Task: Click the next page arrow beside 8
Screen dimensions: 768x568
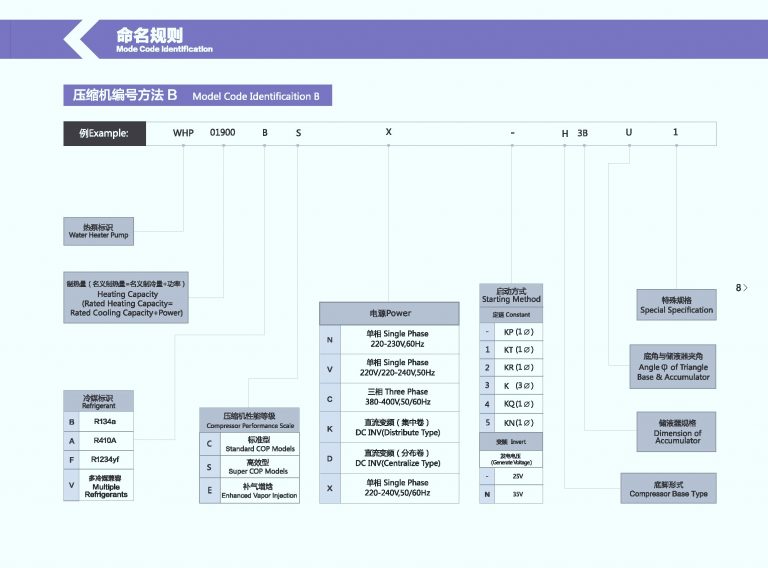Action: [x=745, y=288]
